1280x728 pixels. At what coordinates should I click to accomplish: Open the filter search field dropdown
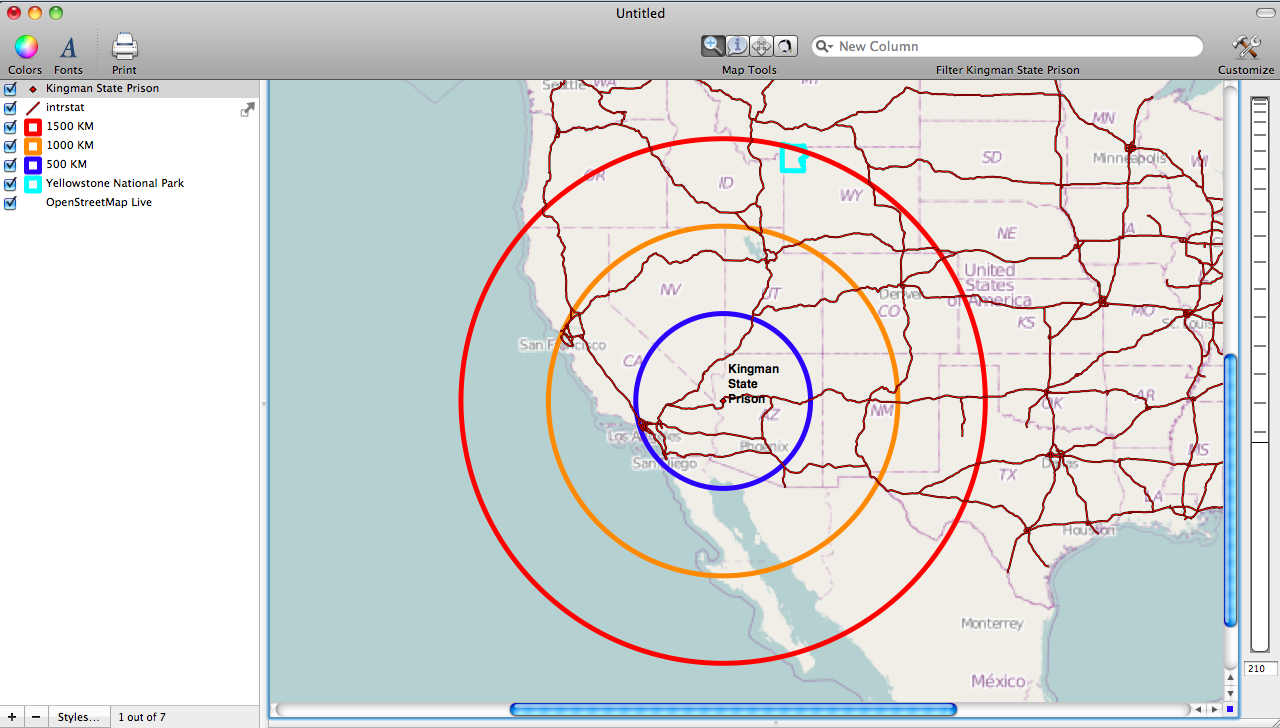pyautogui.click(x=824, y=46)
